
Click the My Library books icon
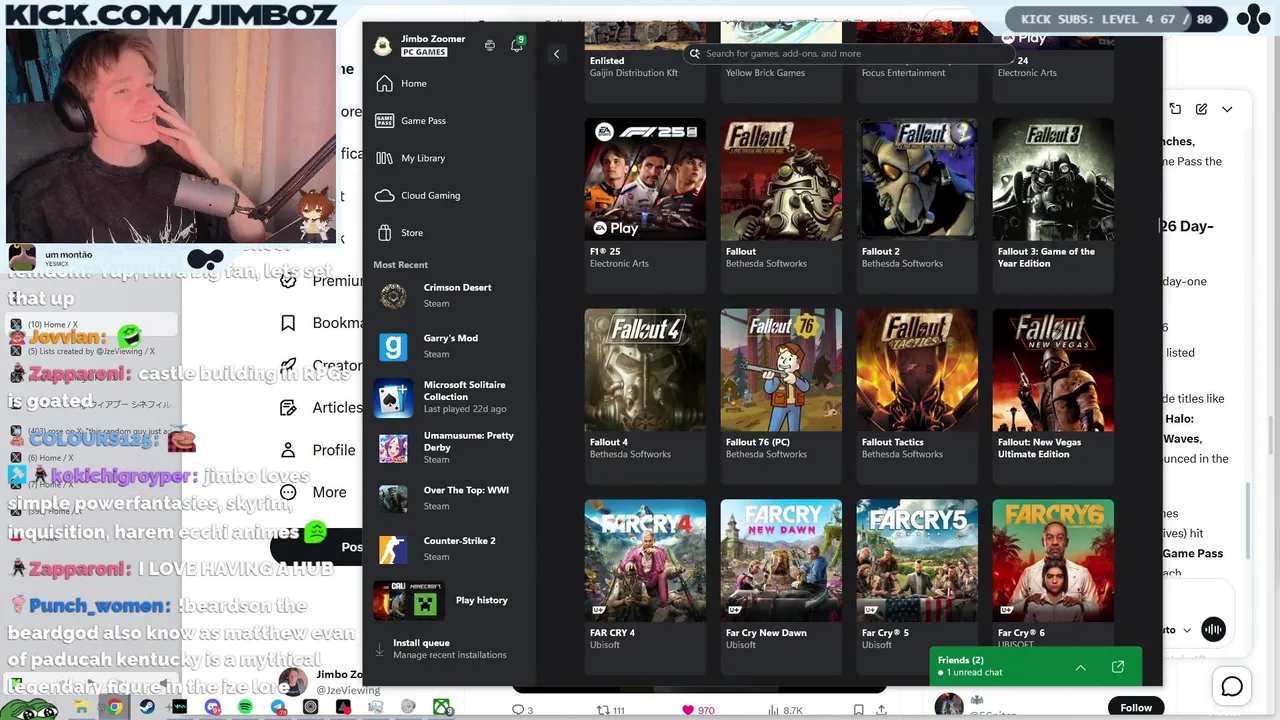point(384,158)
